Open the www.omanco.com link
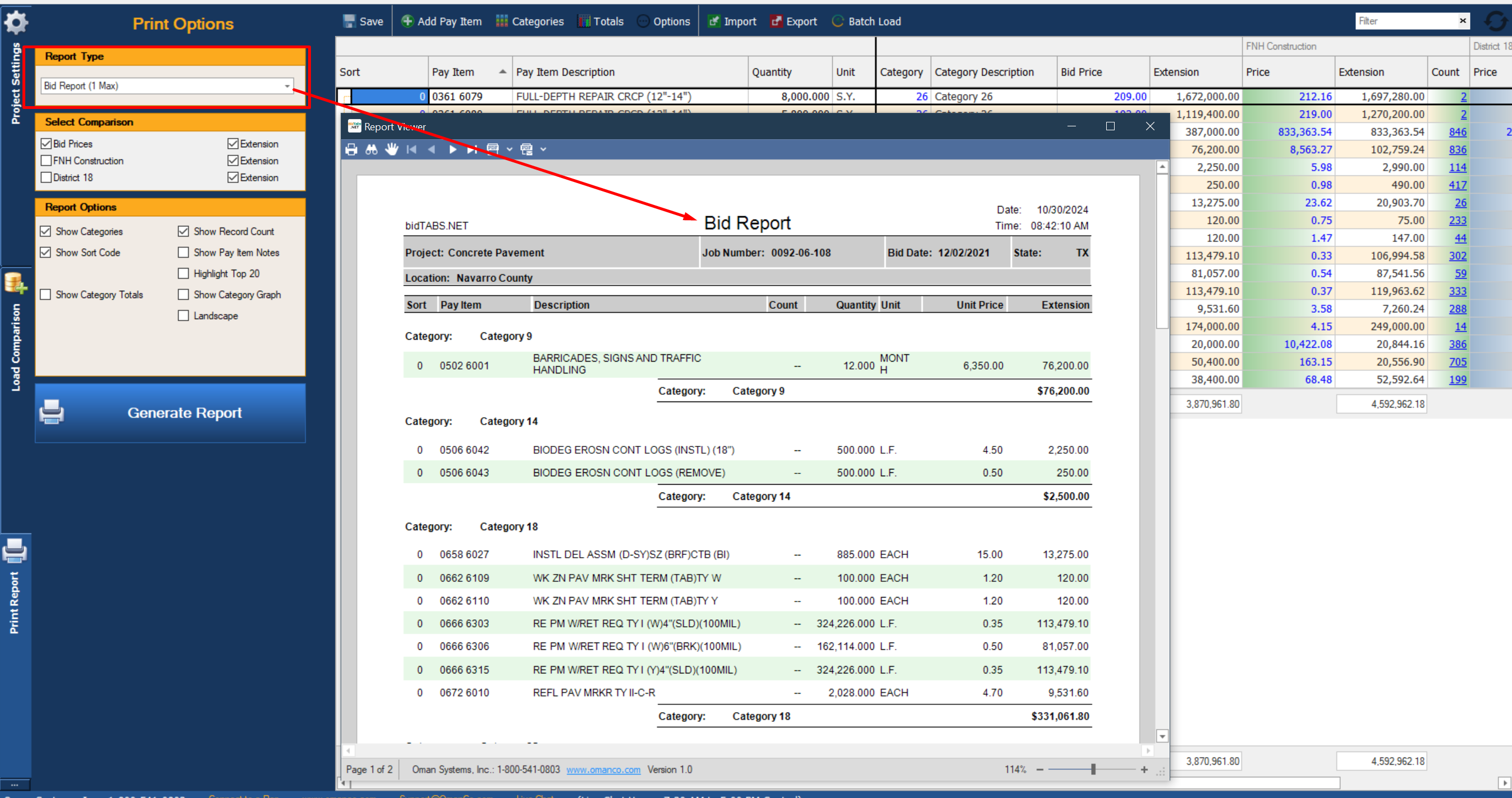This screenshot has width=1512, height=798. tap(603, 769)
